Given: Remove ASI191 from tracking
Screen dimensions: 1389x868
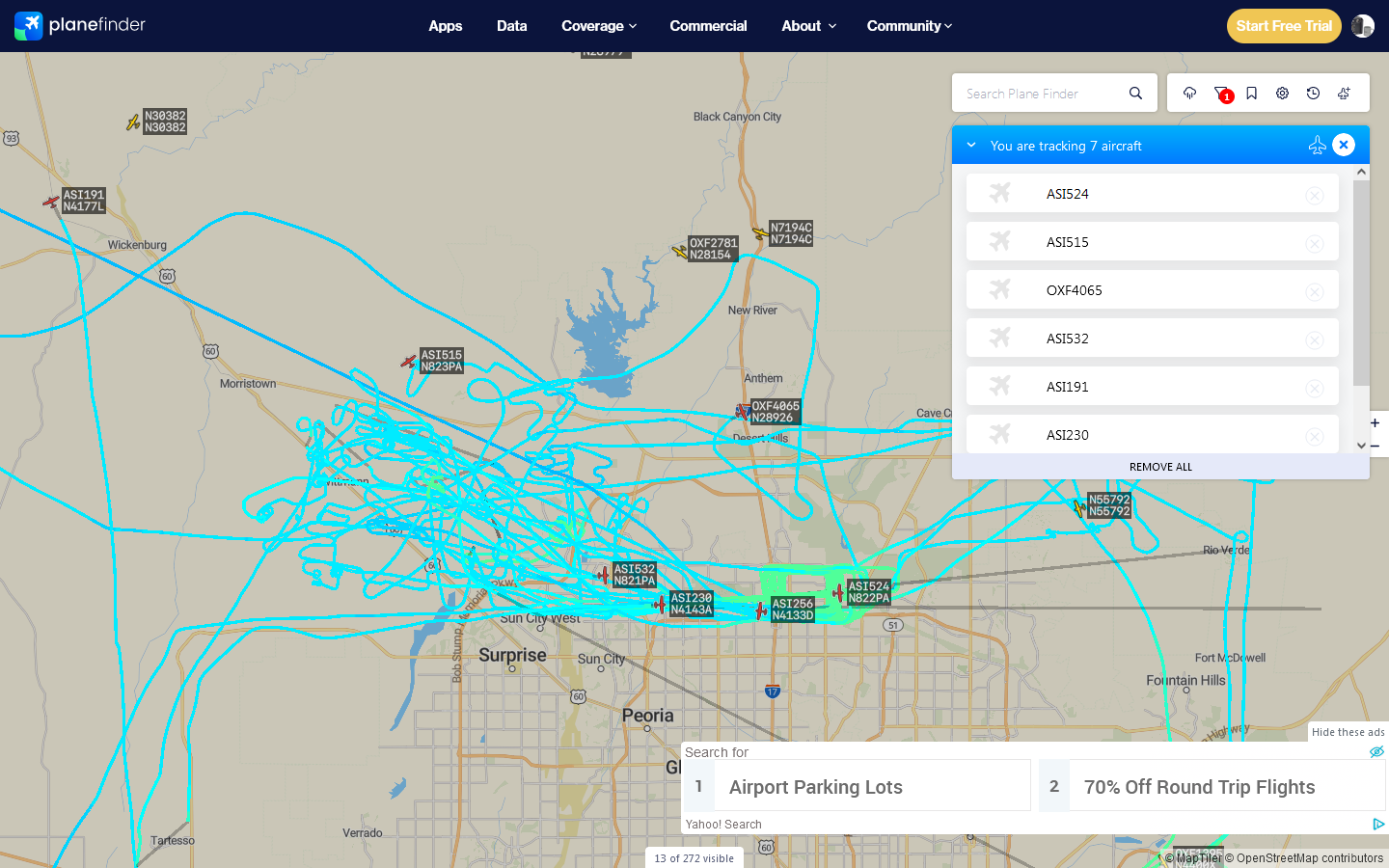Looking at the screenshot, I should pyautogui.click(x=1315, y=389).
